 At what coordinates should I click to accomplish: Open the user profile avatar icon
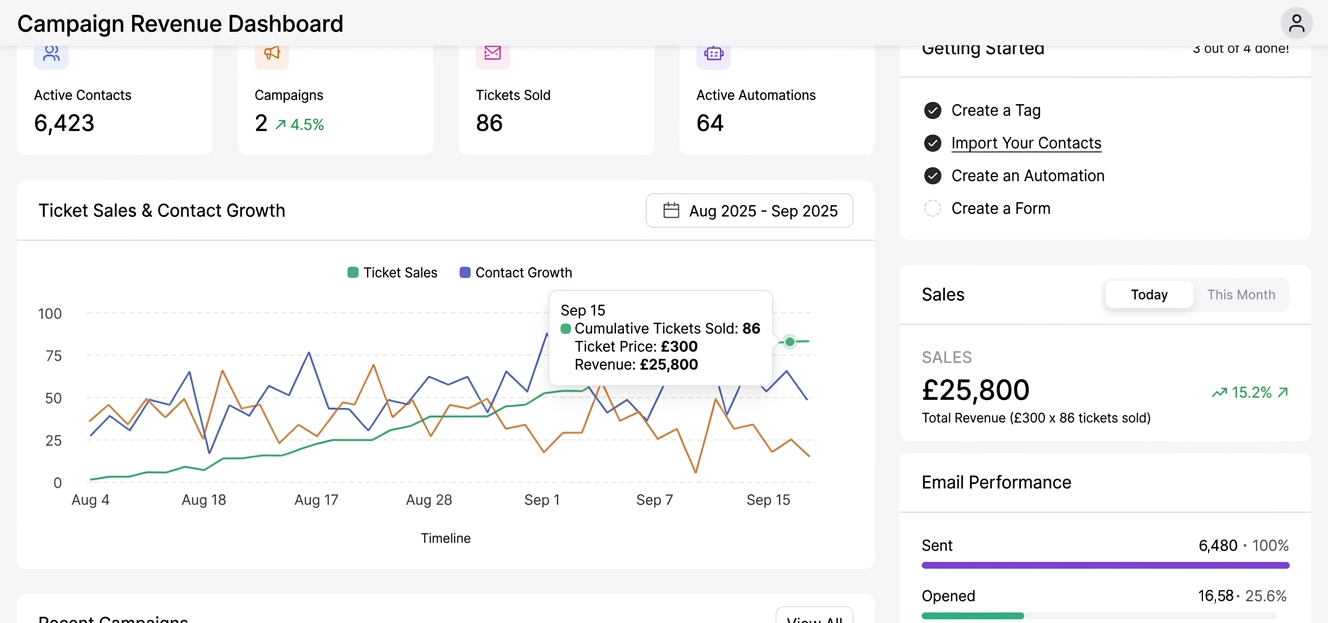point(1296,23)
